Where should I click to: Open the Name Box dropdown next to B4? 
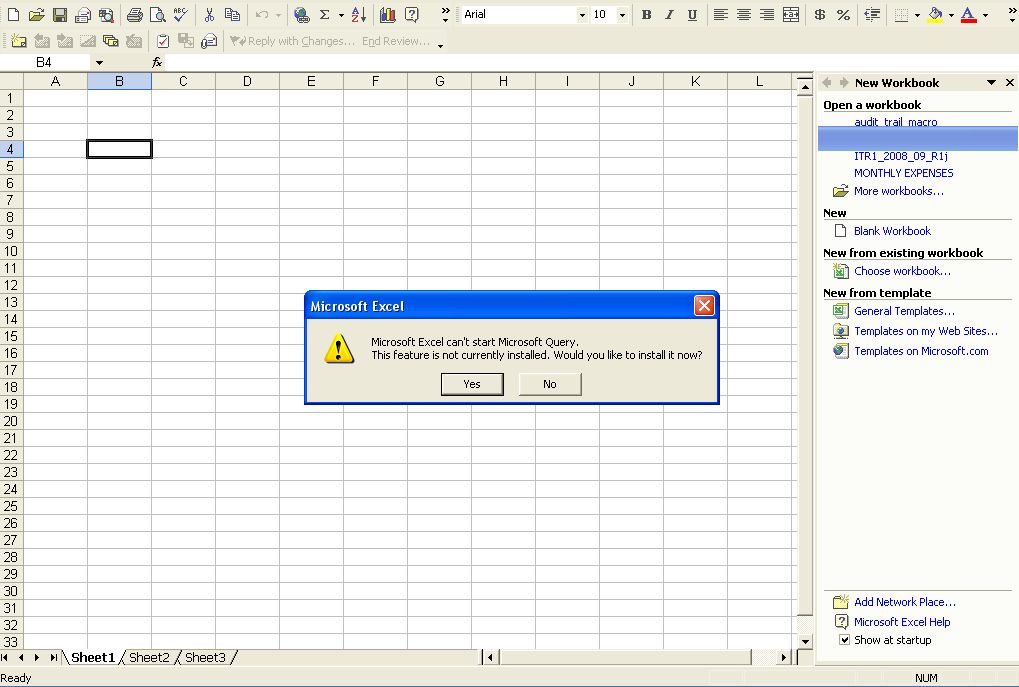click(99, 62)
